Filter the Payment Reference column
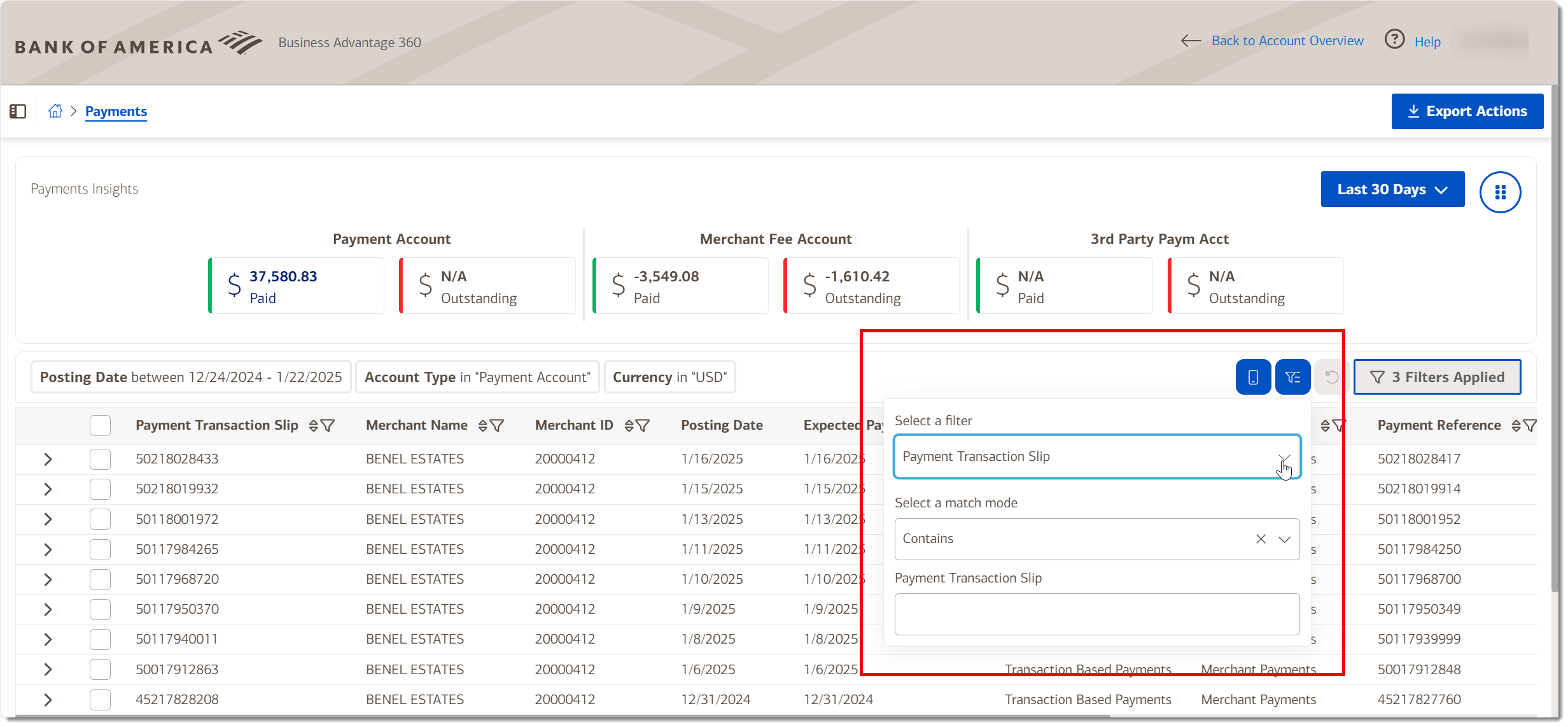This screenshot has width=1568, height=727. 1530,426
